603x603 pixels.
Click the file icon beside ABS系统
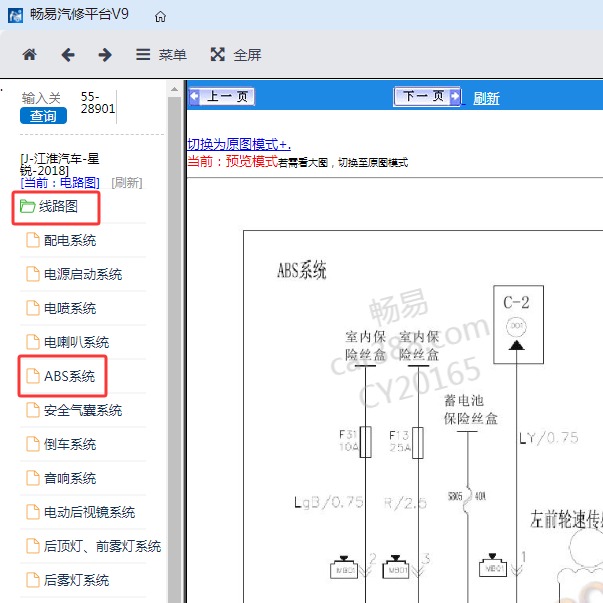tap(33, 376)
